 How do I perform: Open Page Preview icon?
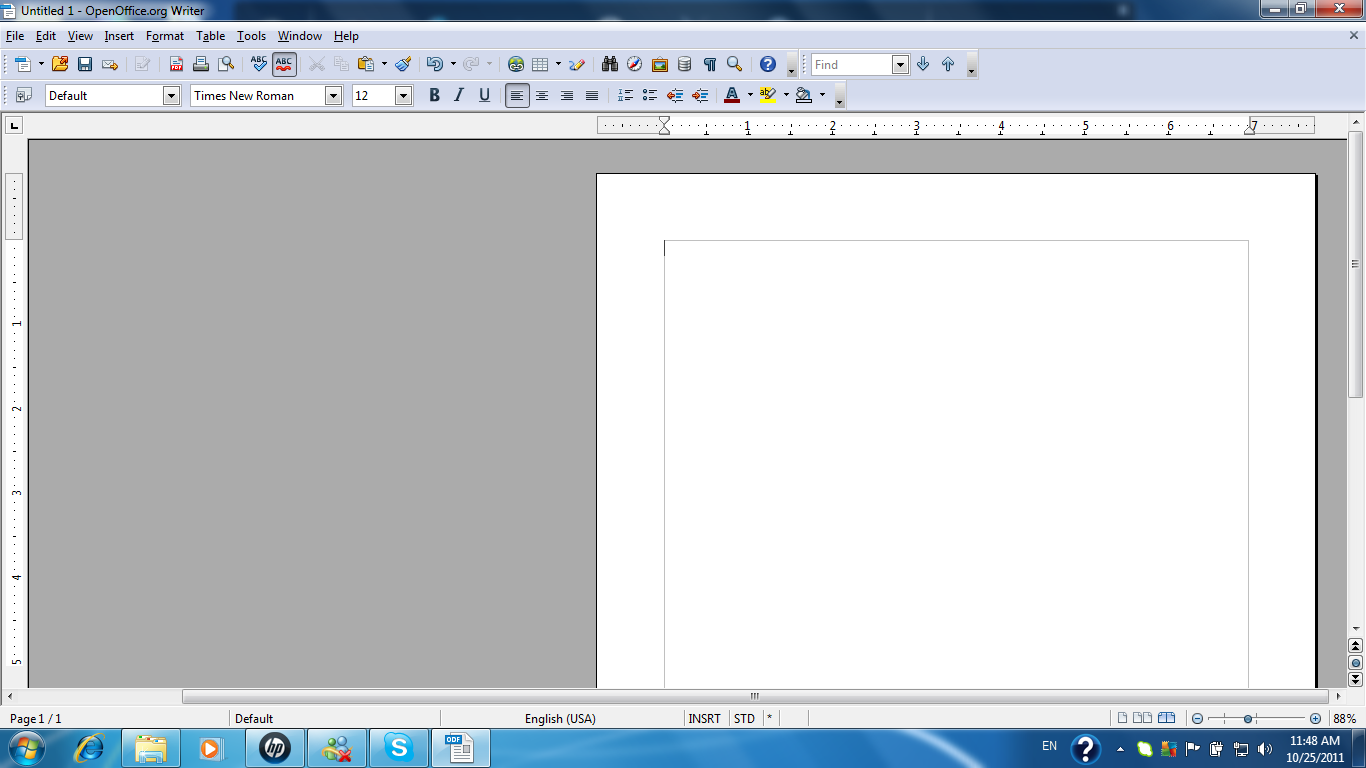(226, 64)
